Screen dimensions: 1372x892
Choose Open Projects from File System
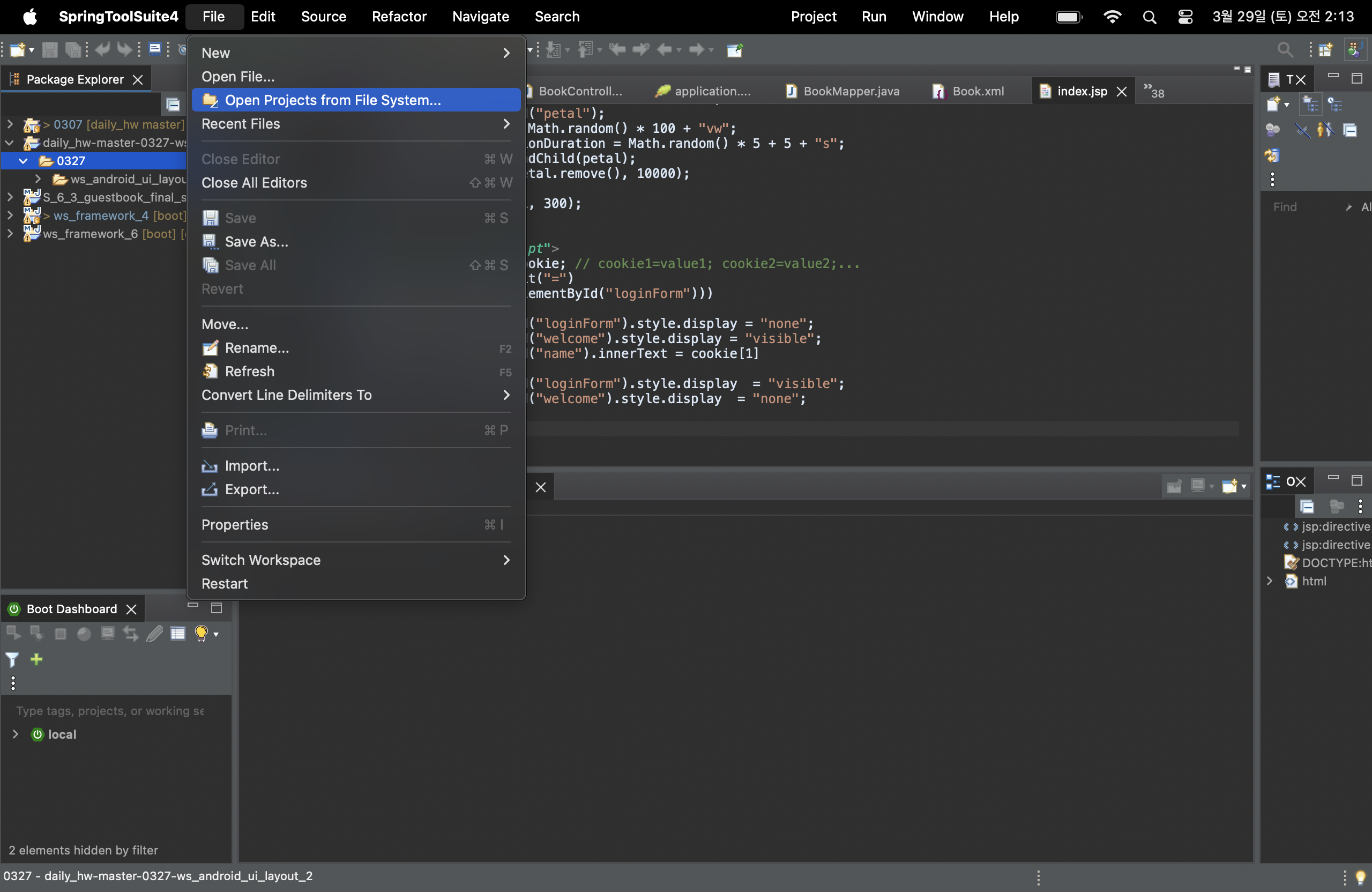click(x=356, y=100)
